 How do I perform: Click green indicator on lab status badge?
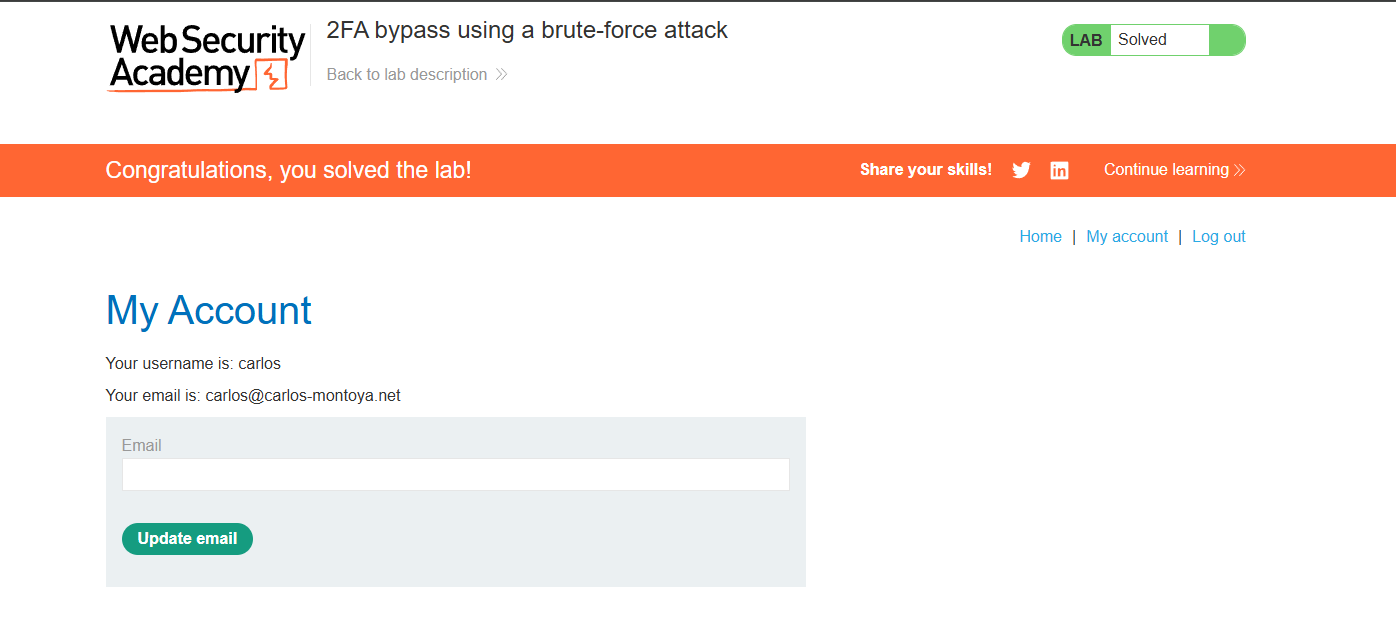(1226, 40)
